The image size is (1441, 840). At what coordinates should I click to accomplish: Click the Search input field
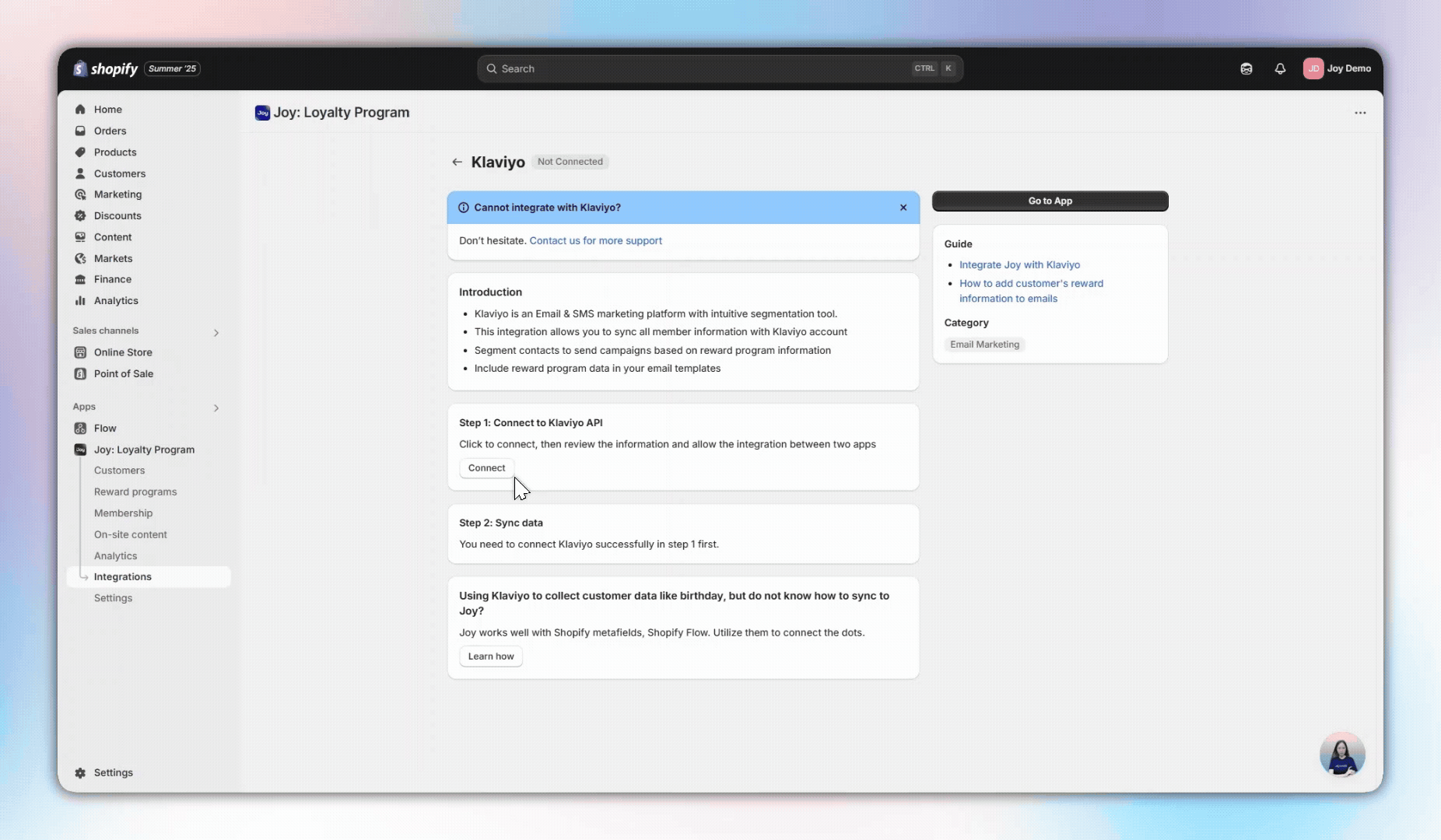[700, 68]
